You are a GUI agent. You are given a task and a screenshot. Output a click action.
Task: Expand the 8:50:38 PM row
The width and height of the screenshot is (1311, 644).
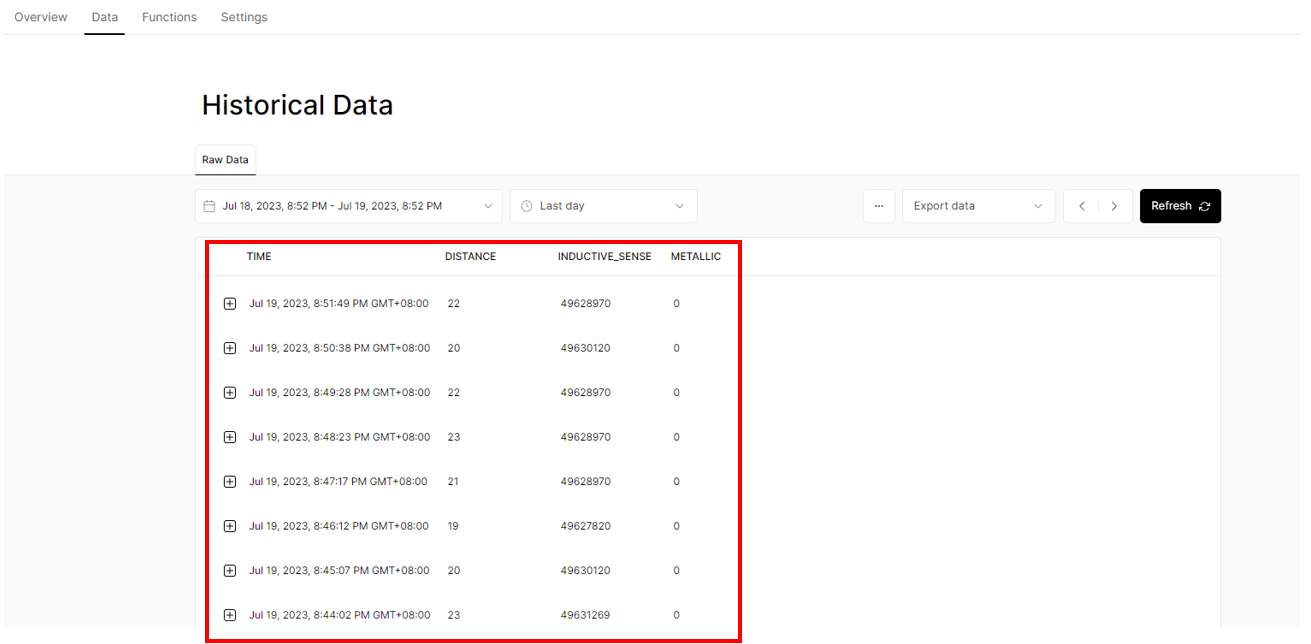click(229, 348)
